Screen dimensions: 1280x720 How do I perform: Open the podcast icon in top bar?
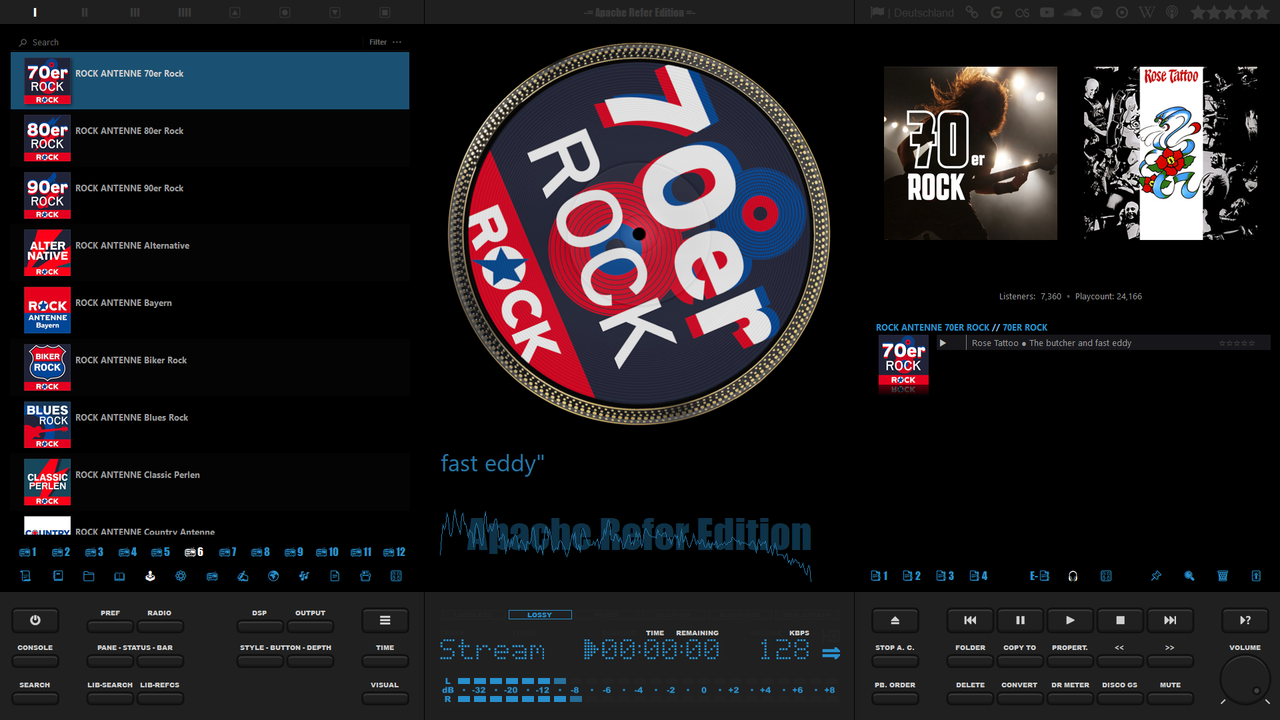coord(1172,12)
